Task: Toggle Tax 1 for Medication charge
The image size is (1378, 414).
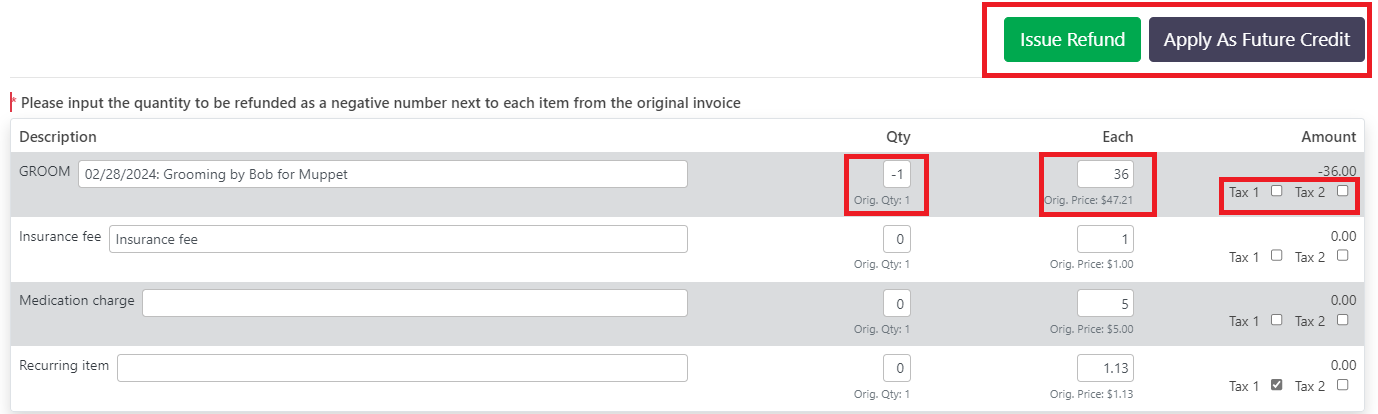Action: [x=1276, y=320]
